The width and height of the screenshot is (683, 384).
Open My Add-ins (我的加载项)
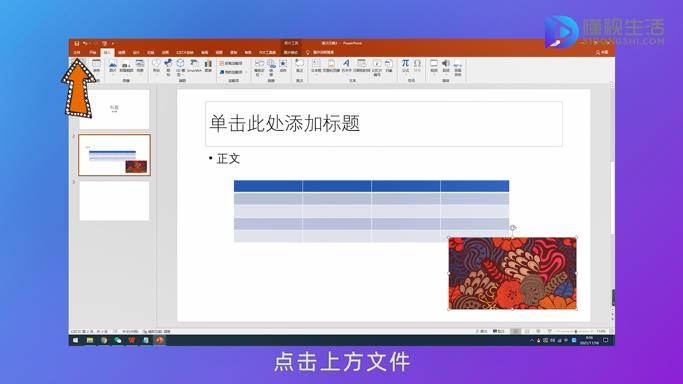click(x=232, y=72)
